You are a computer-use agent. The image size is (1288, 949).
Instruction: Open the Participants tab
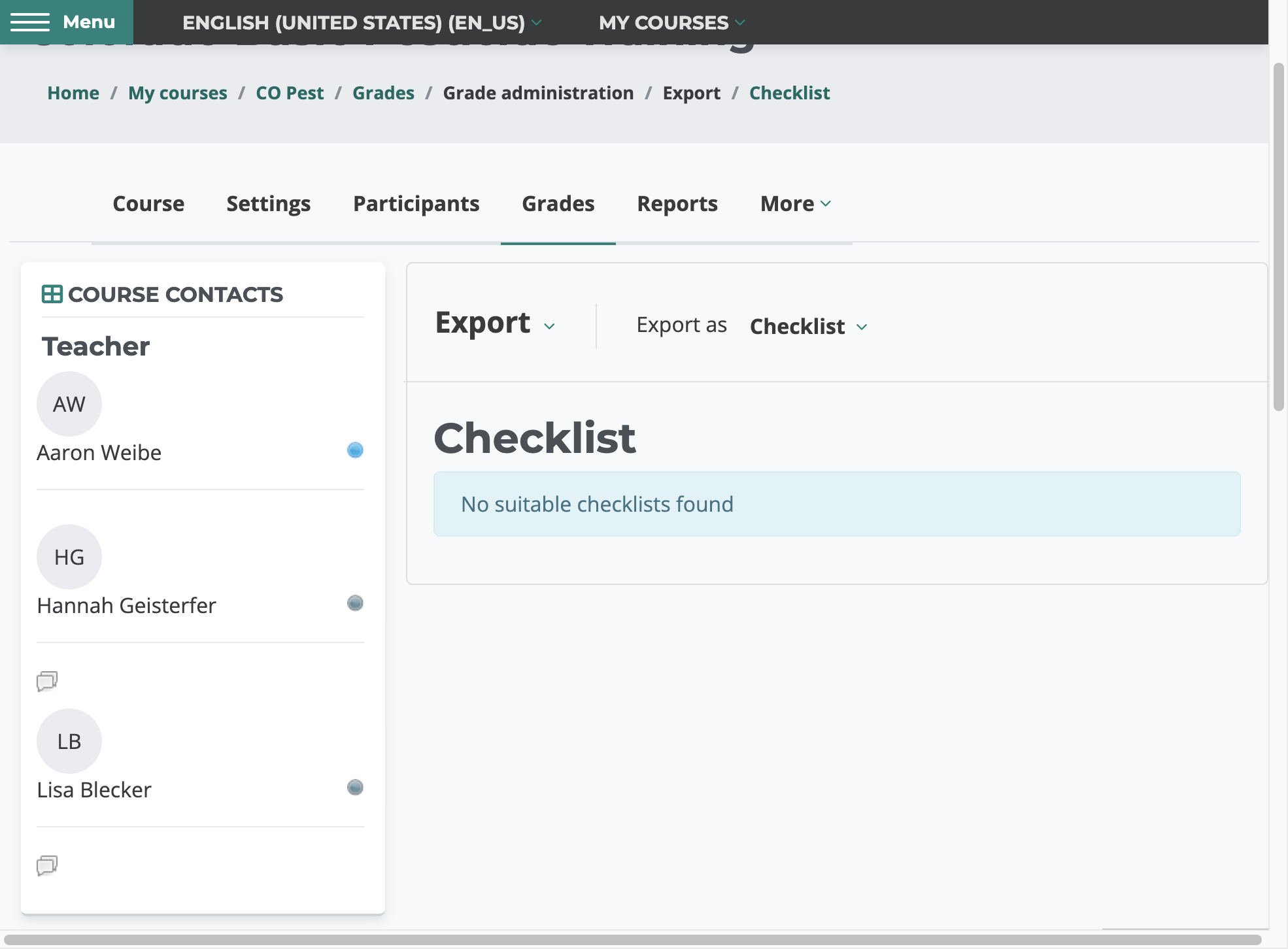416,204
